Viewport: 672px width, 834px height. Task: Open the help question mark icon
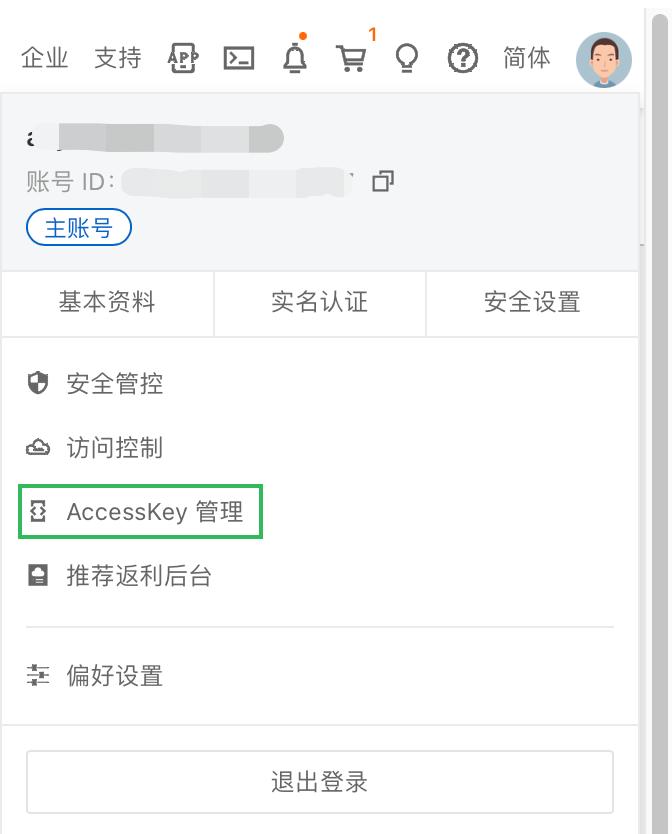pos(462,58)
